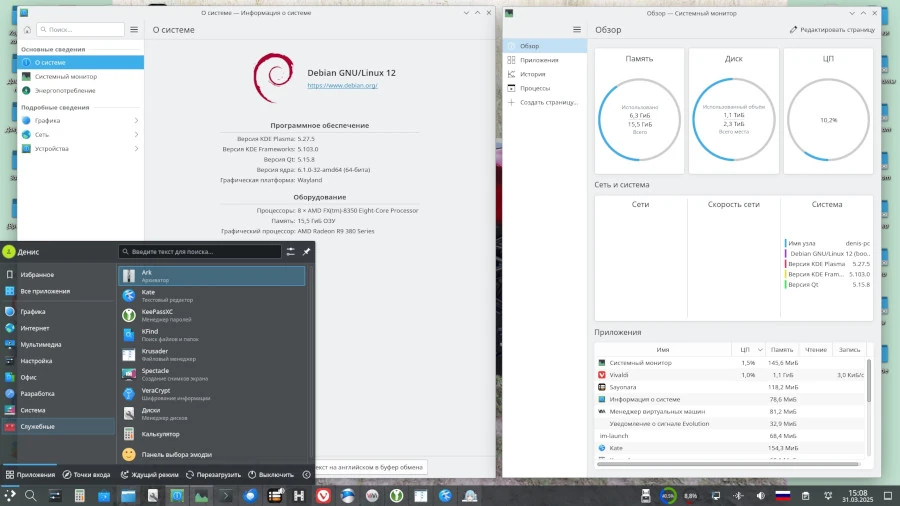Image resolution: width=900 pixels, height=506 pixels.
Task: Click Перезагрузить restart button
Action: pyautogui.click(x=213, y=474)
